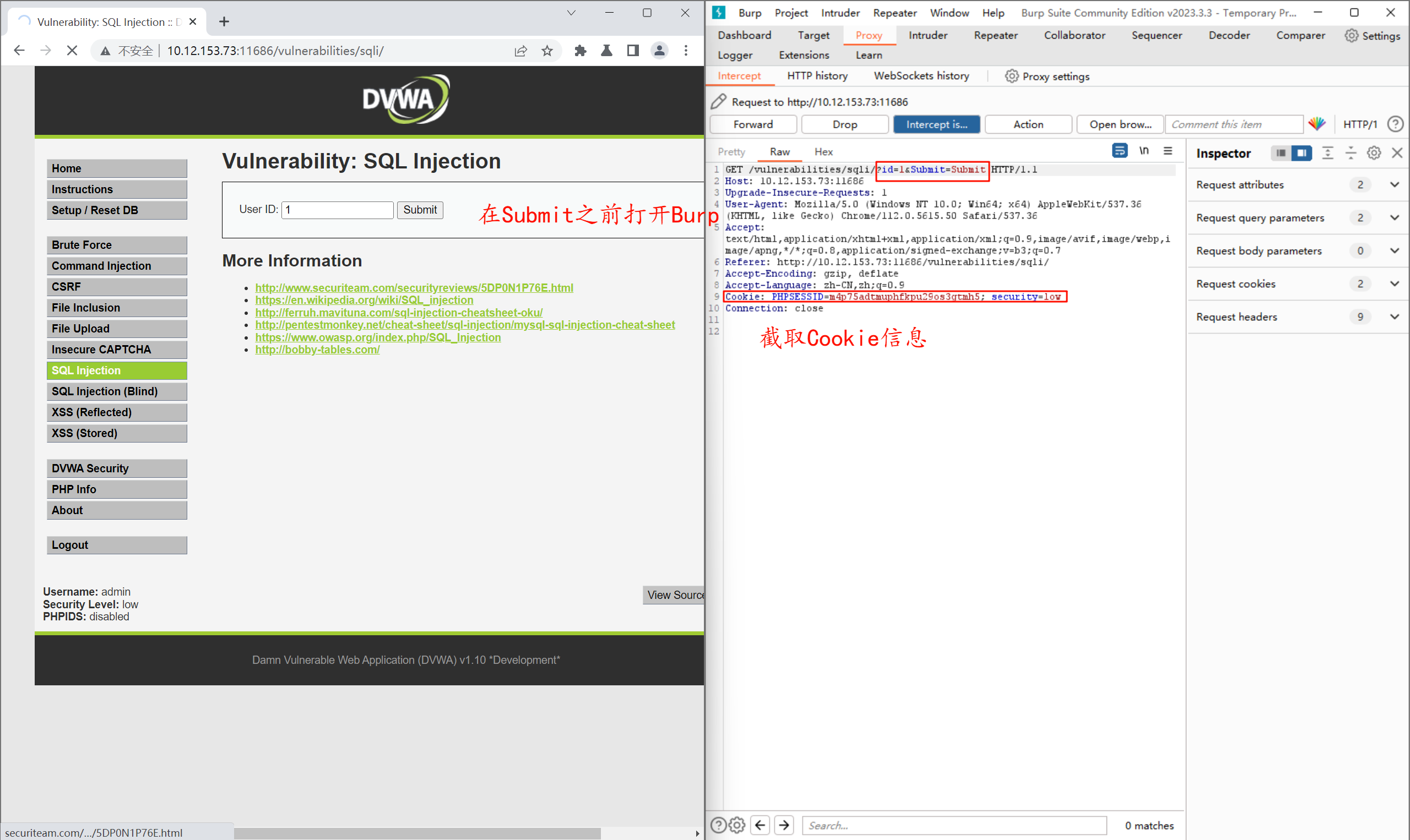
Task: Switch to HTTP history tab
Action: pyautogui.click(x=817, y=76)
